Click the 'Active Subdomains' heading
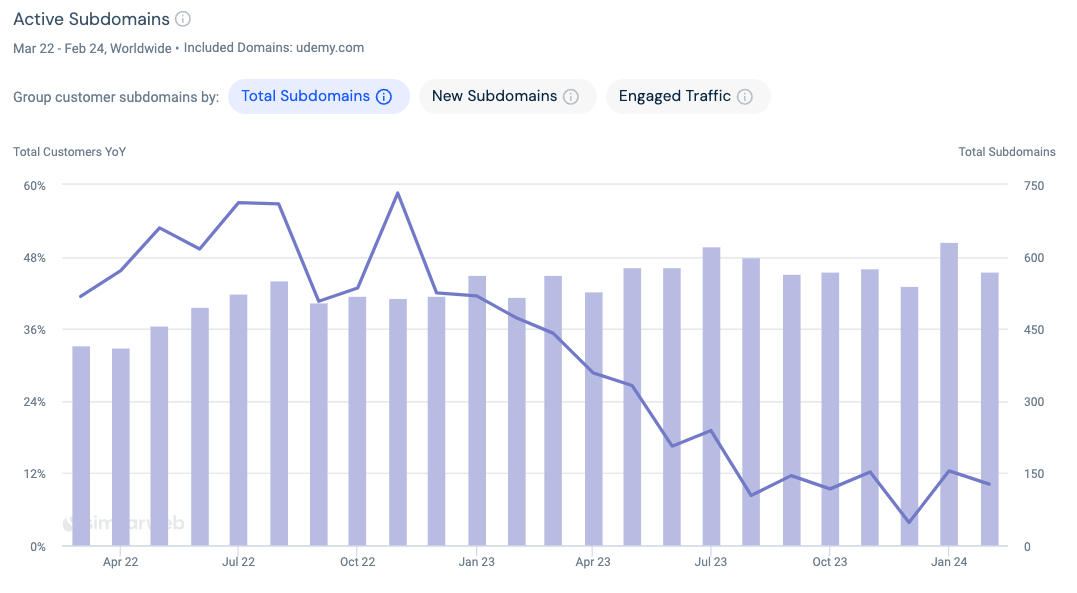This screenshot has width=1077, height=593. (x=91, y=19)
